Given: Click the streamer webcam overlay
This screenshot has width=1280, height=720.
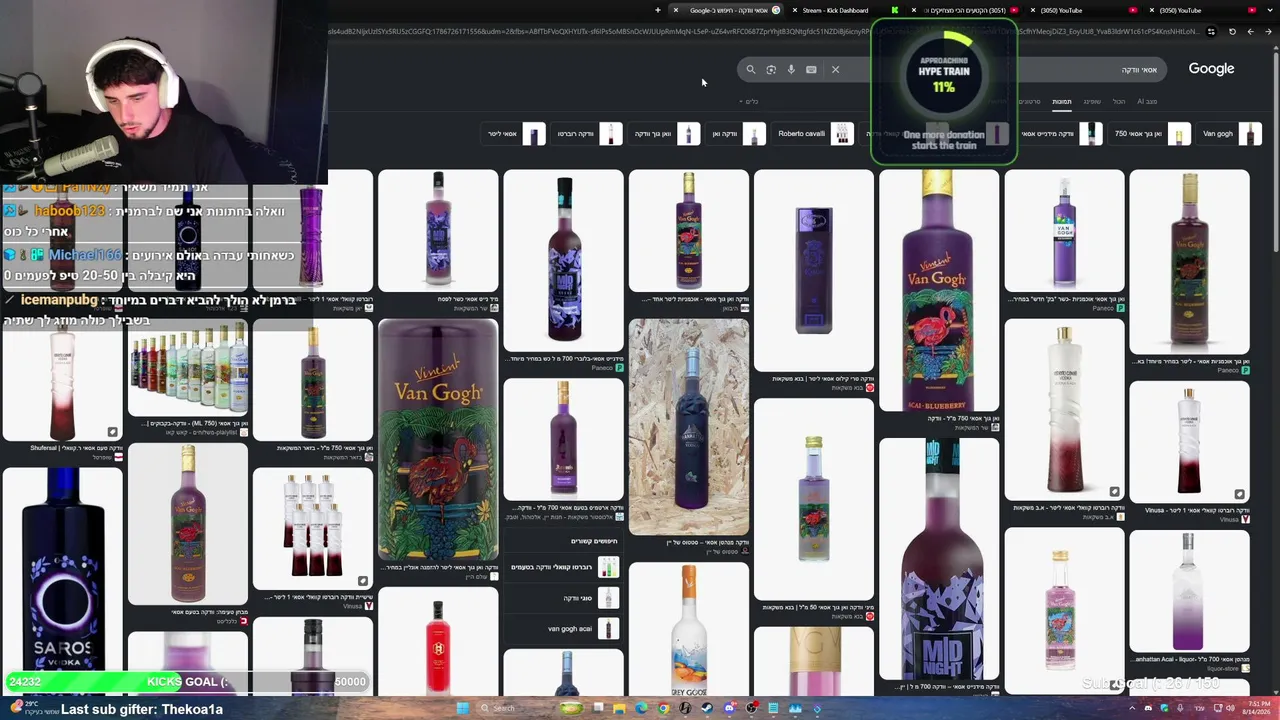Looking at the screenshot, I should tap(163, 92).
